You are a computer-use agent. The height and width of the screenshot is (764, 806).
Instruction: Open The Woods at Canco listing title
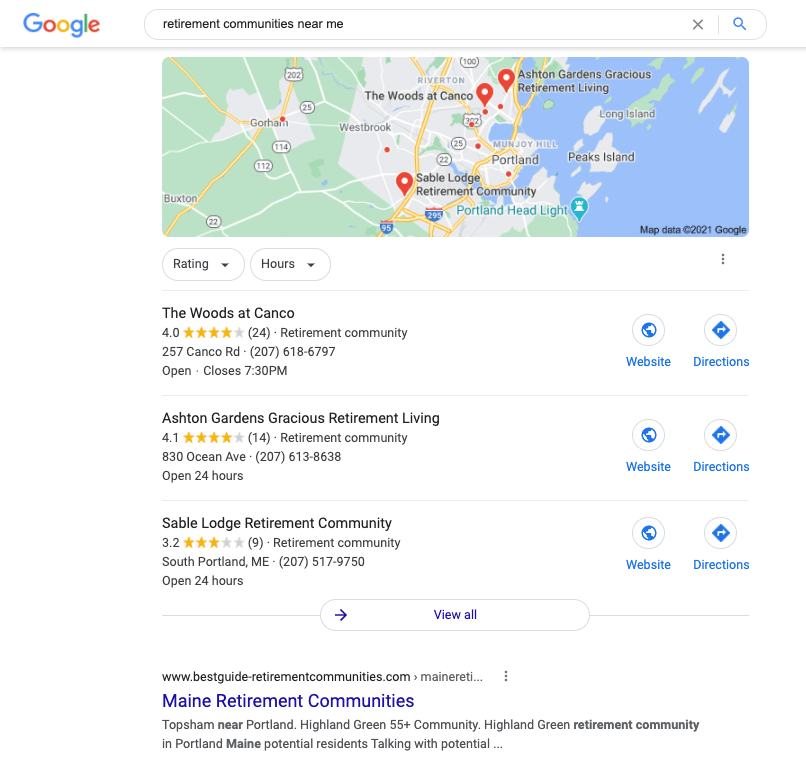tap(228, 313)
